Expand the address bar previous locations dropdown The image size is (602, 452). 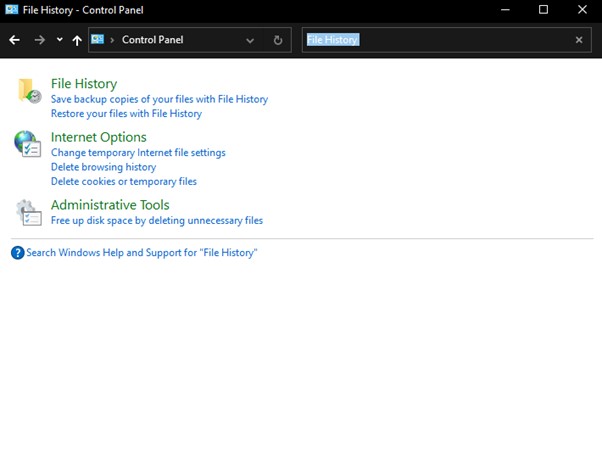(x=250, y=40)
